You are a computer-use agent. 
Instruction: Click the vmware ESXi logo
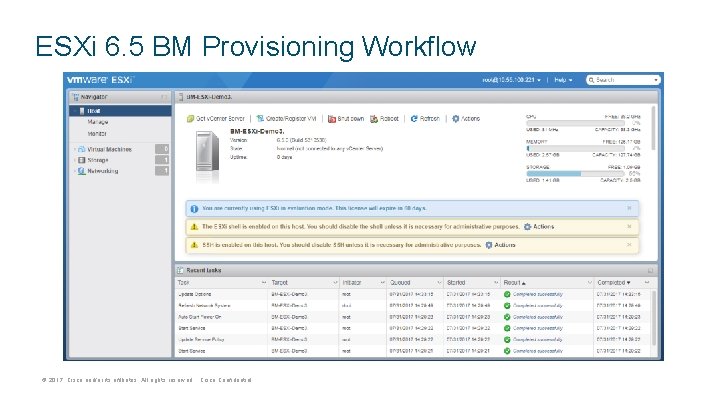[x=100, y=80]
